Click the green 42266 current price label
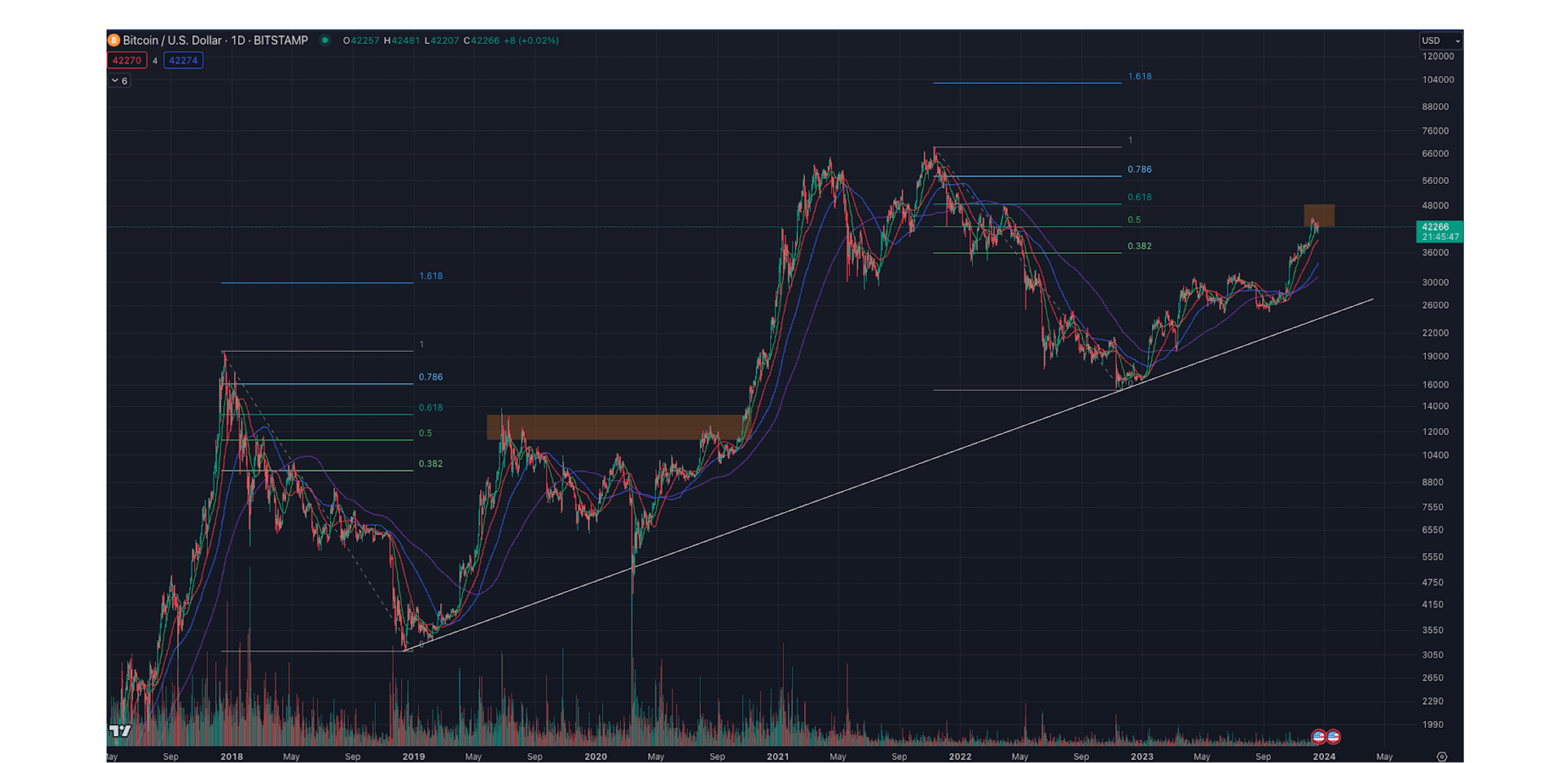This screenshot has height=763, width=1568. click(x=1439, y=231)
